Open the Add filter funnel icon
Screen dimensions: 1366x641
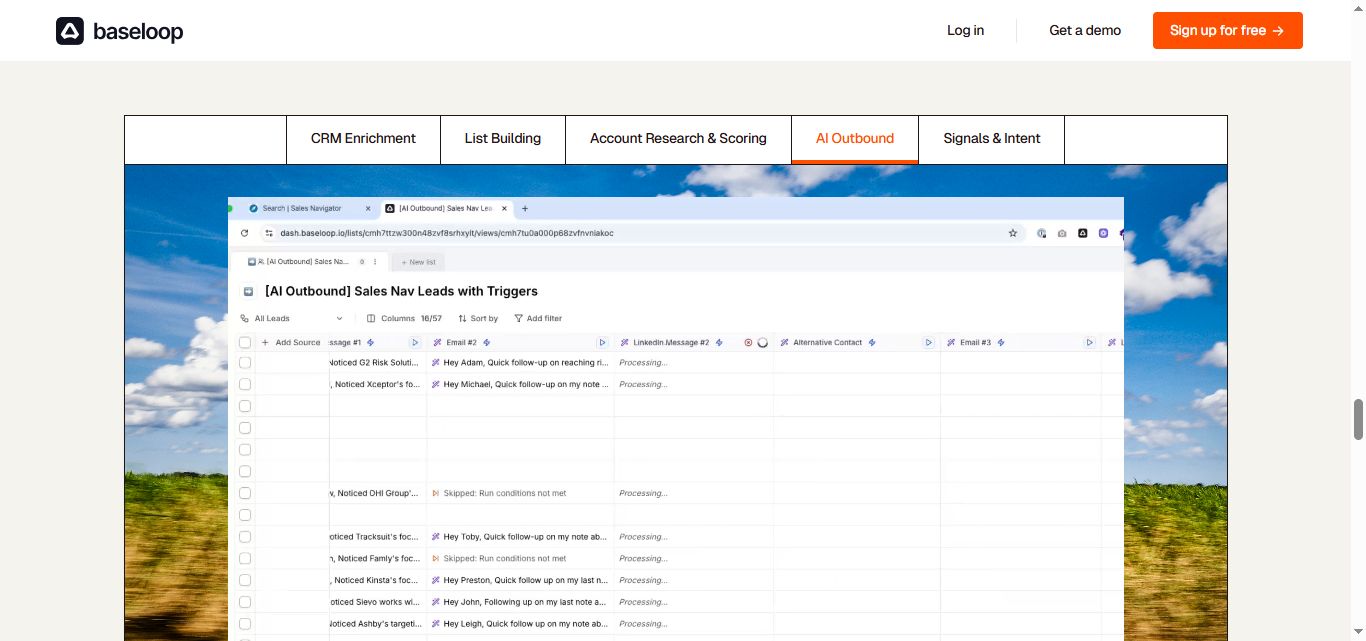[519, 318]
